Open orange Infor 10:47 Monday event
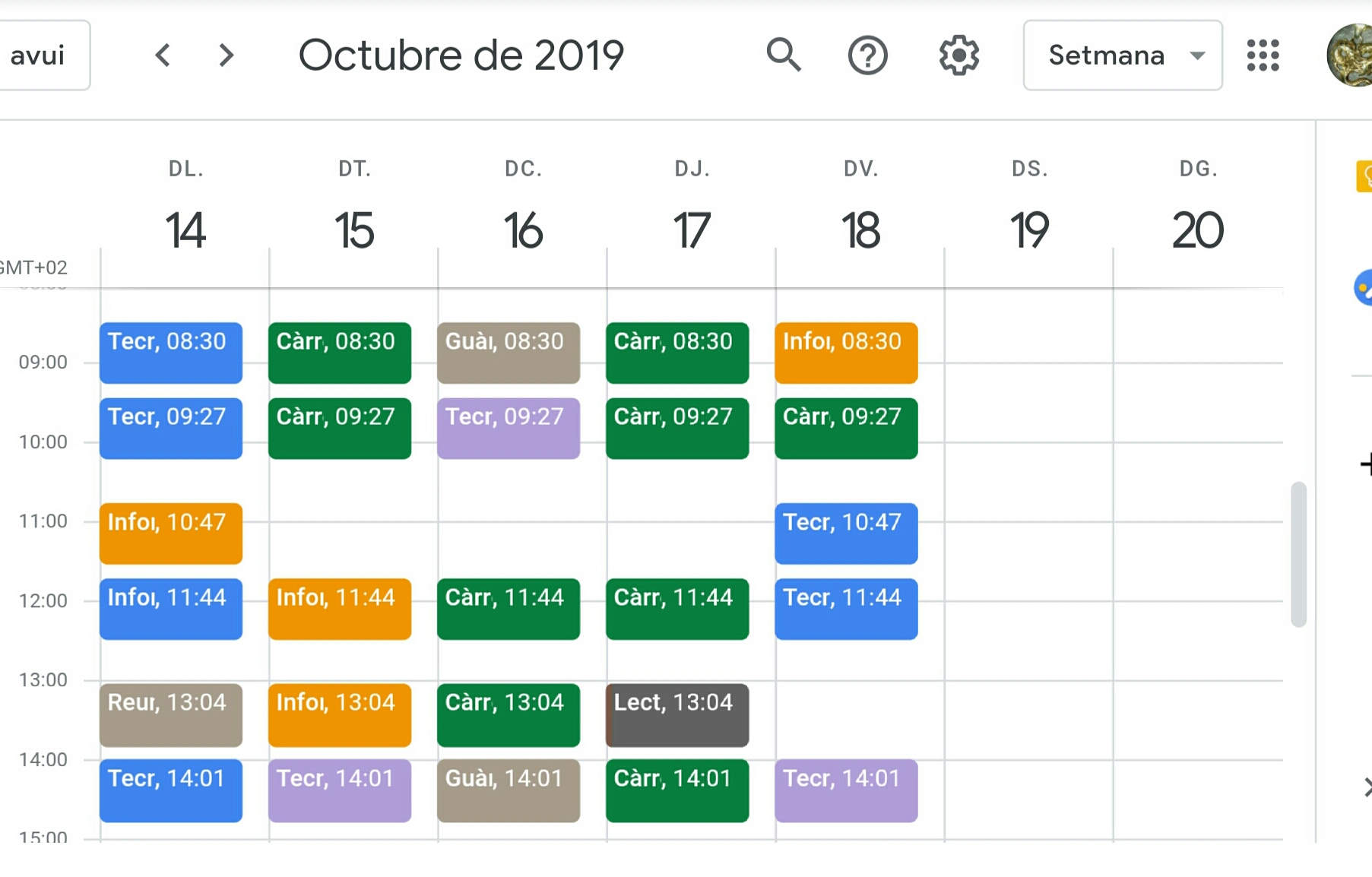The height and width of the screenshot is (877, 1372). pos(171,533)
